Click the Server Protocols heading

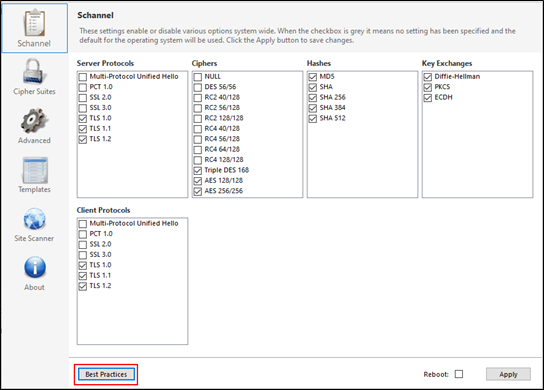[105, 63]
